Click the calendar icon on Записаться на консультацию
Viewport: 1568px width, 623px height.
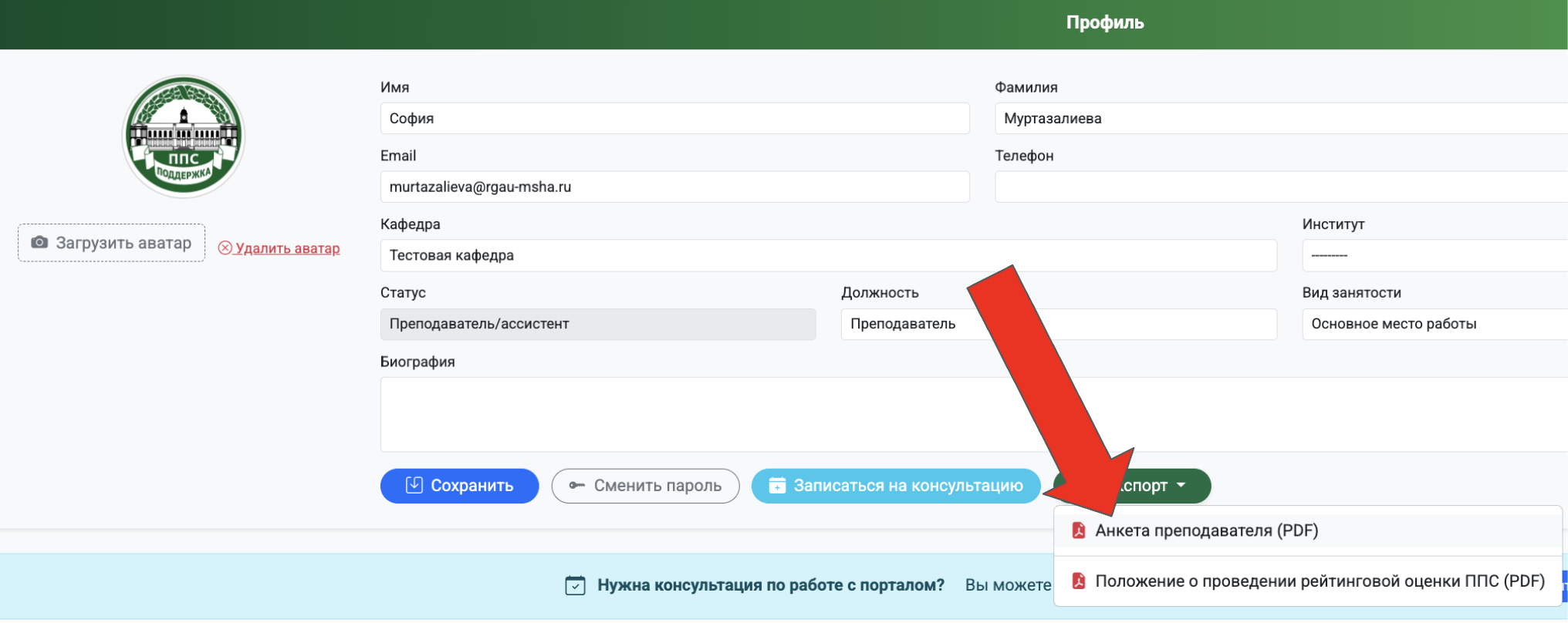tap(777, 486)
